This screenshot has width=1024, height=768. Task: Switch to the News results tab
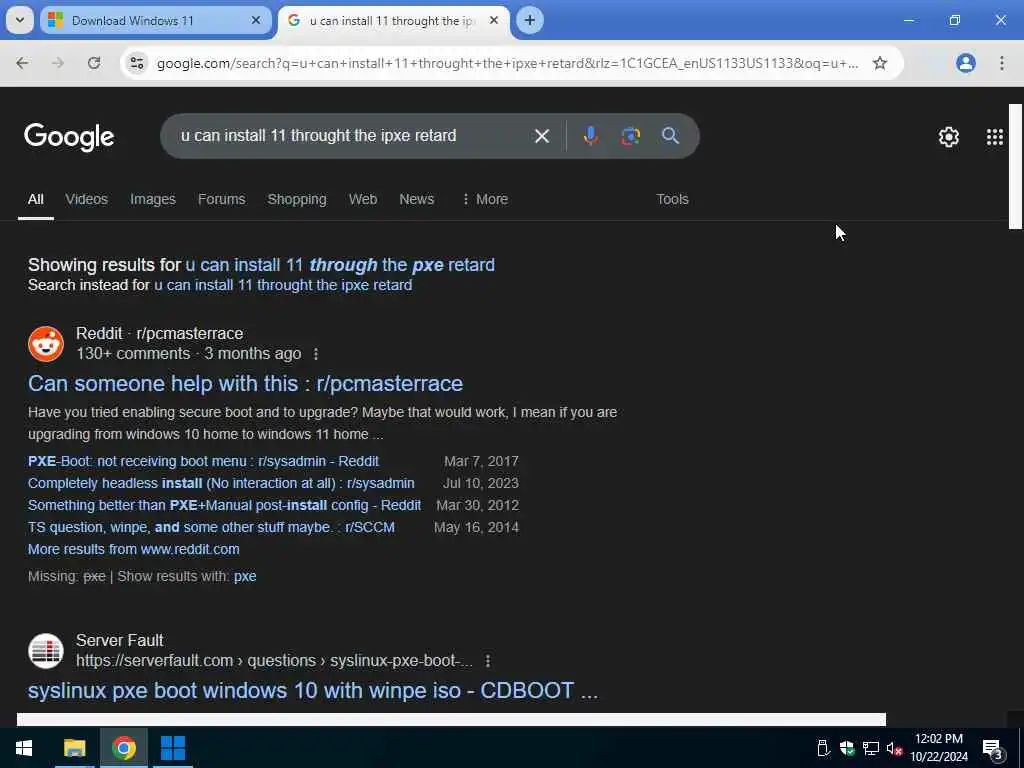coord(417,199)
